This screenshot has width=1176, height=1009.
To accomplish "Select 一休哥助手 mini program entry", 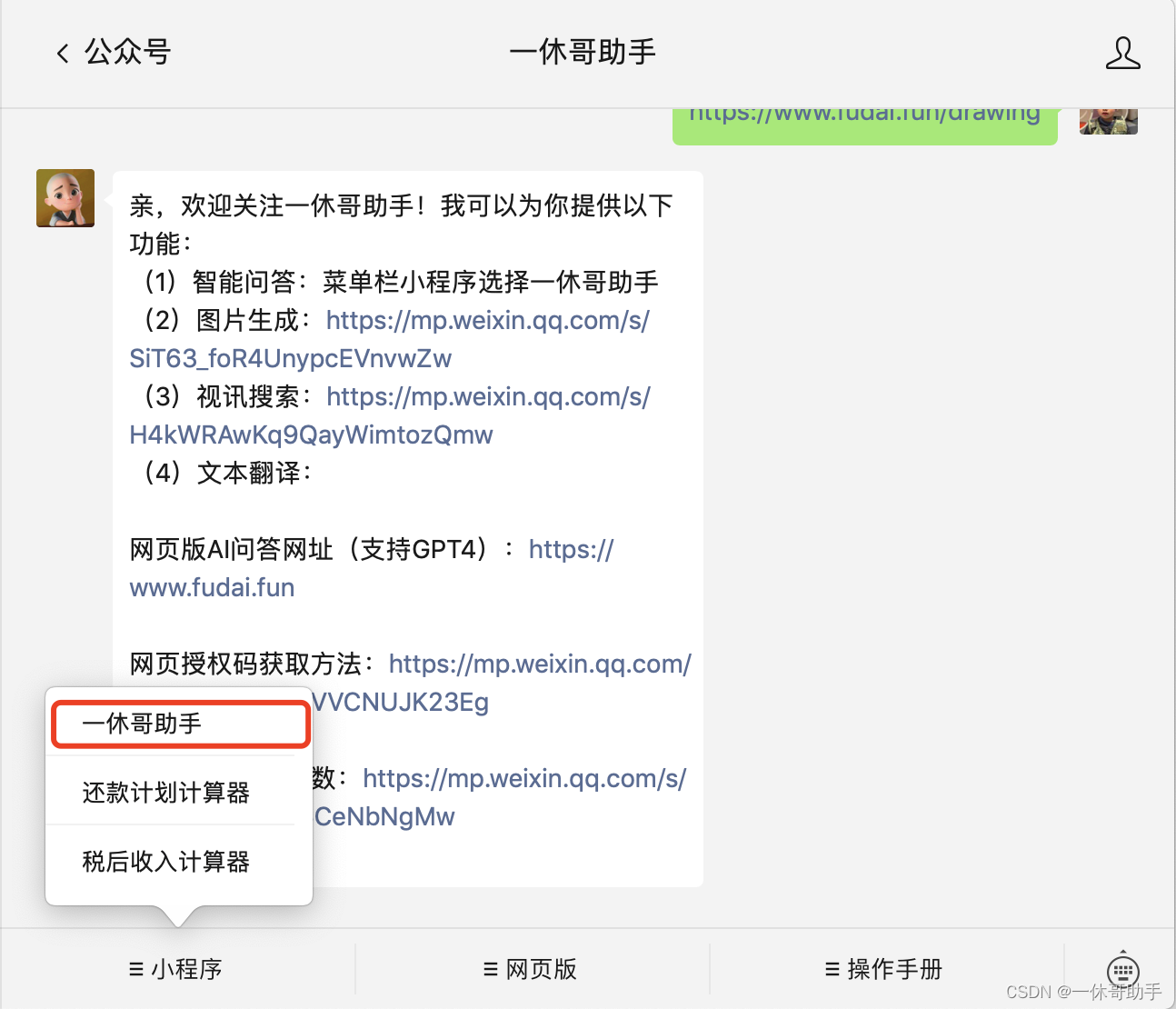I will pyautogui.click(x=180, y=724).
